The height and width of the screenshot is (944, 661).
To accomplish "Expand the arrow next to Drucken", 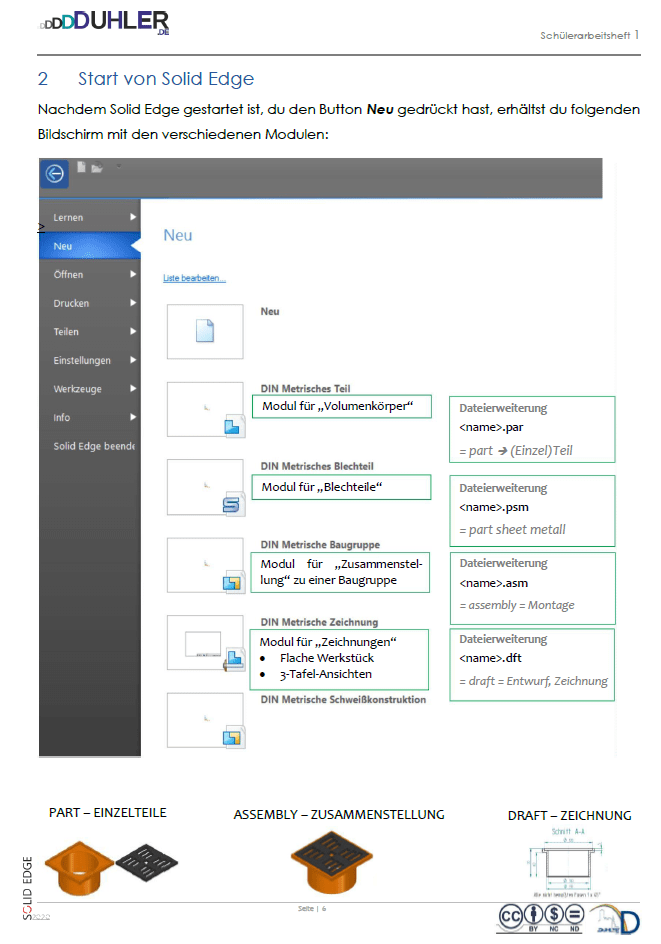I will tap(133, 303).
